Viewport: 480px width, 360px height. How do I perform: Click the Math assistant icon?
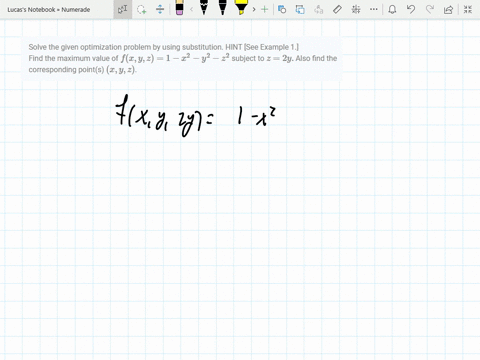356,9
